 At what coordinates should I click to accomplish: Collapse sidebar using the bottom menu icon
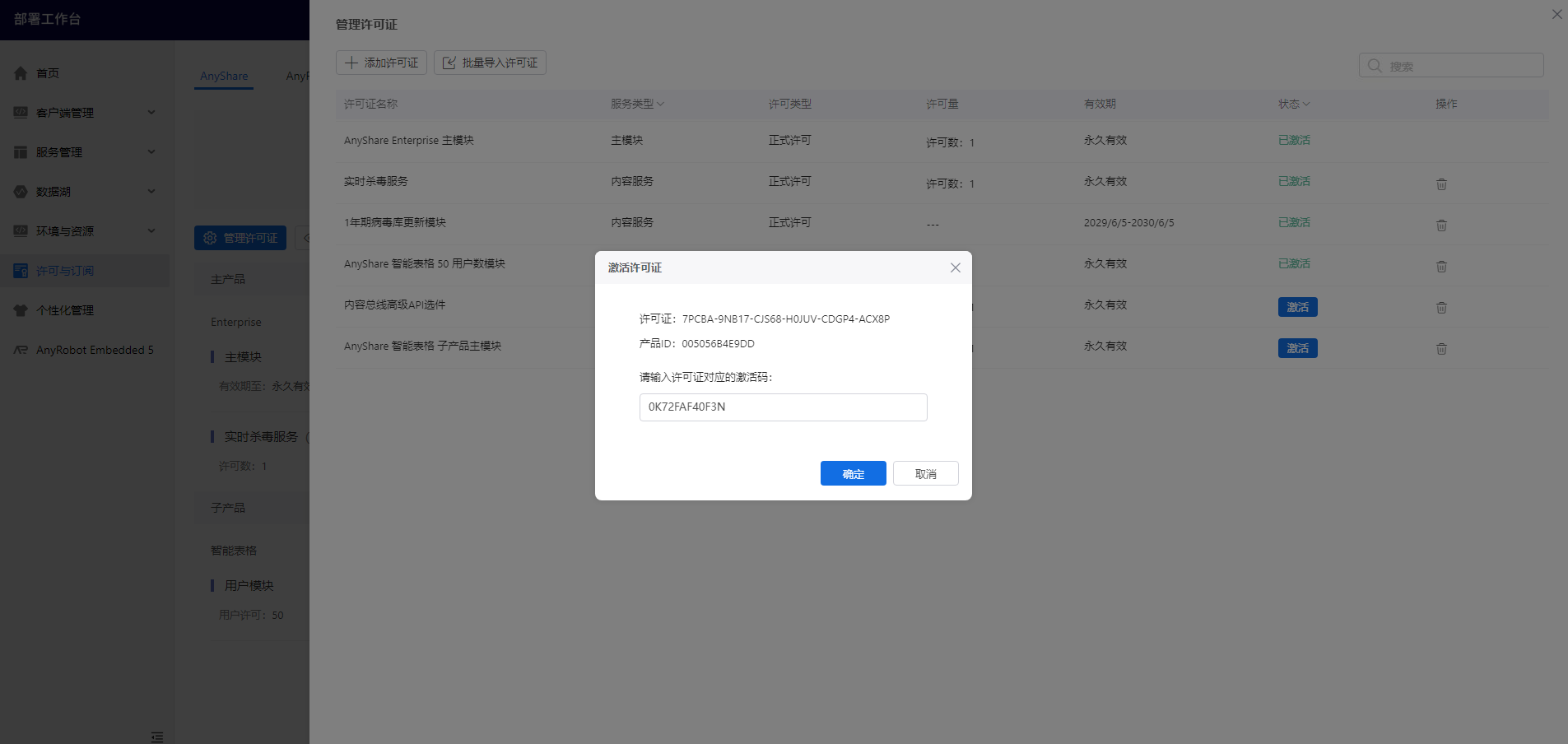tap(157, 737)
